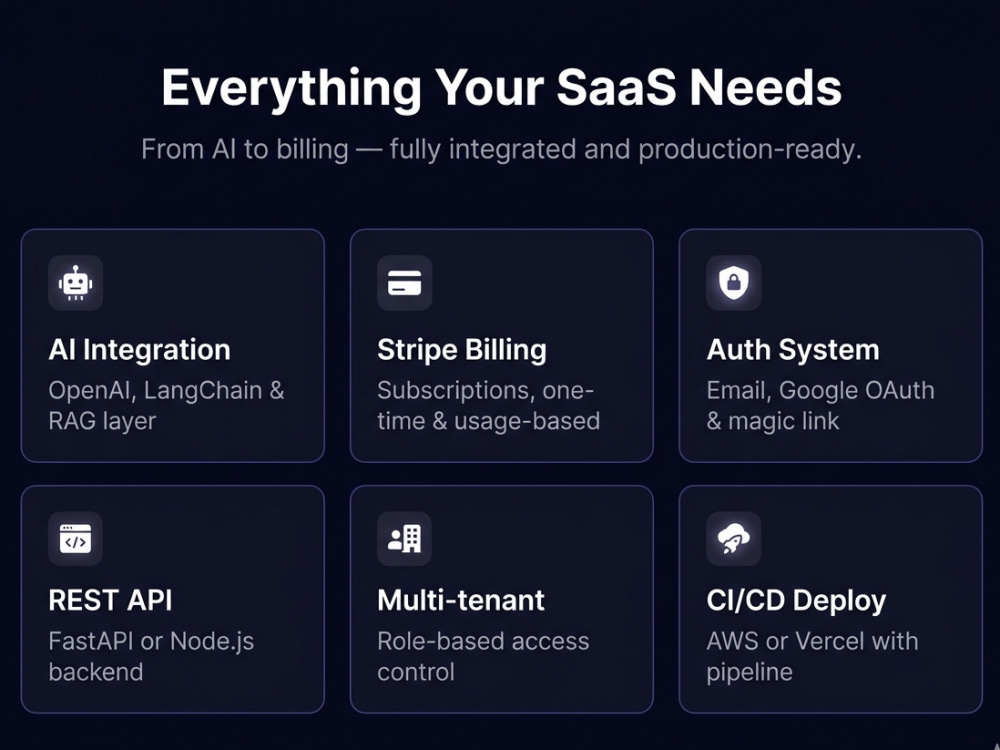Select the Auth System card title
The height and width of the screenshot is (750, 1000).
tap(793, 350)
